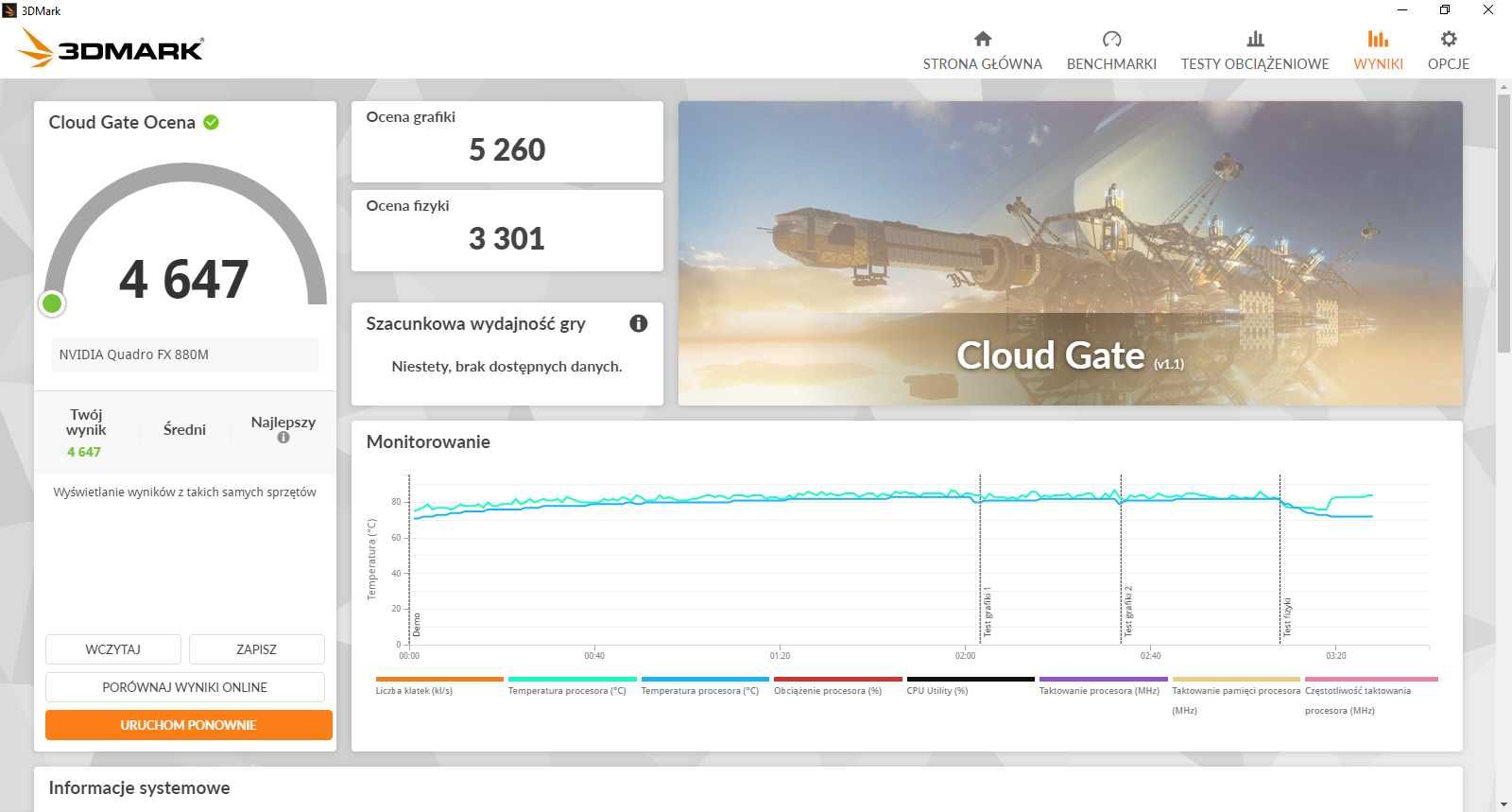Screen dimensions: 1512x812
Task: Click the Monitorowanie heading
Action: tap(428, 441)
